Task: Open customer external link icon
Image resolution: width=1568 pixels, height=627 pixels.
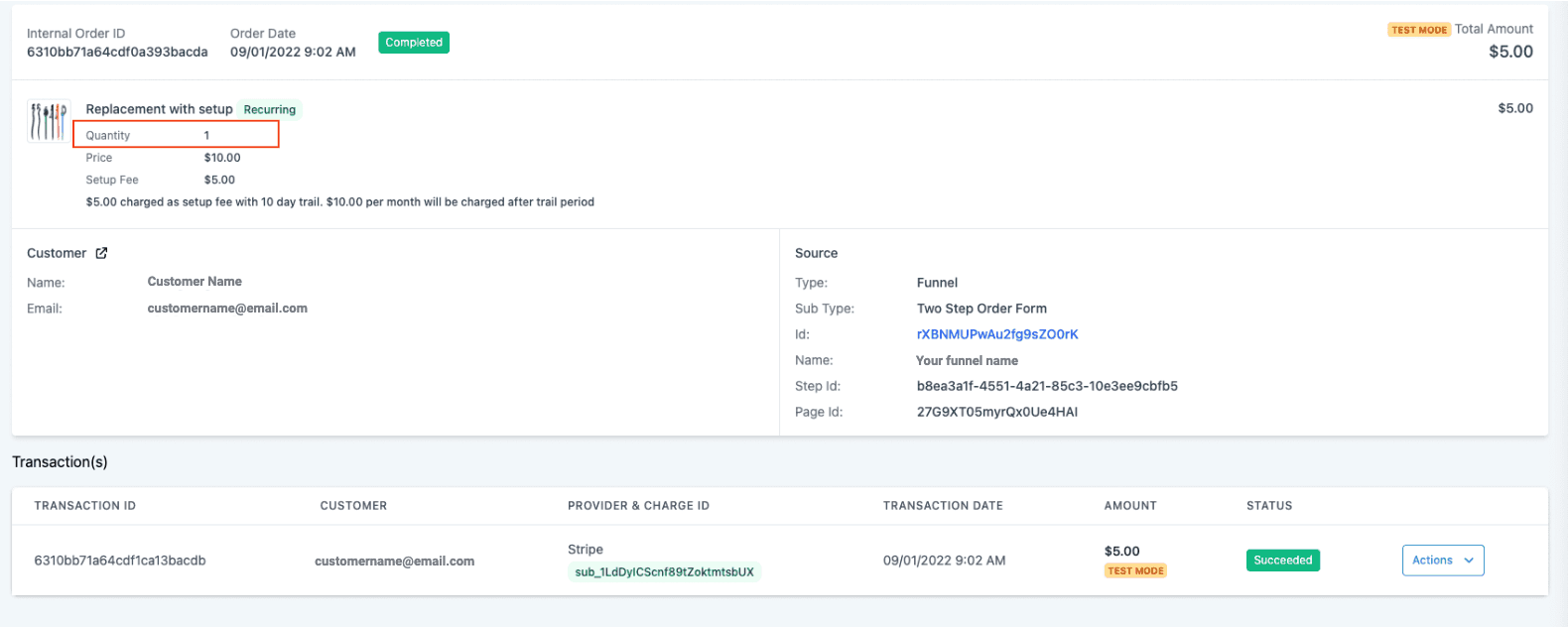Action: [x=101, y=253]
